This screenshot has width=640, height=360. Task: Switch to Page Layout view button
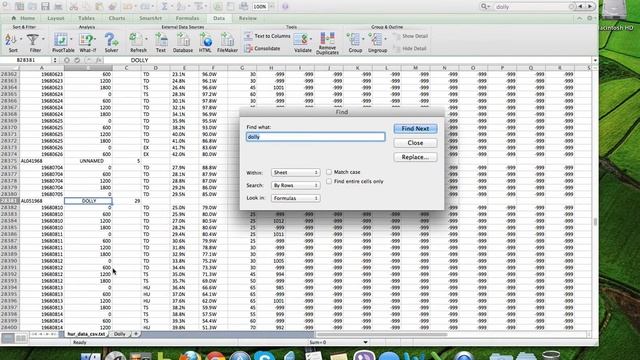click(x=21, y=338)
